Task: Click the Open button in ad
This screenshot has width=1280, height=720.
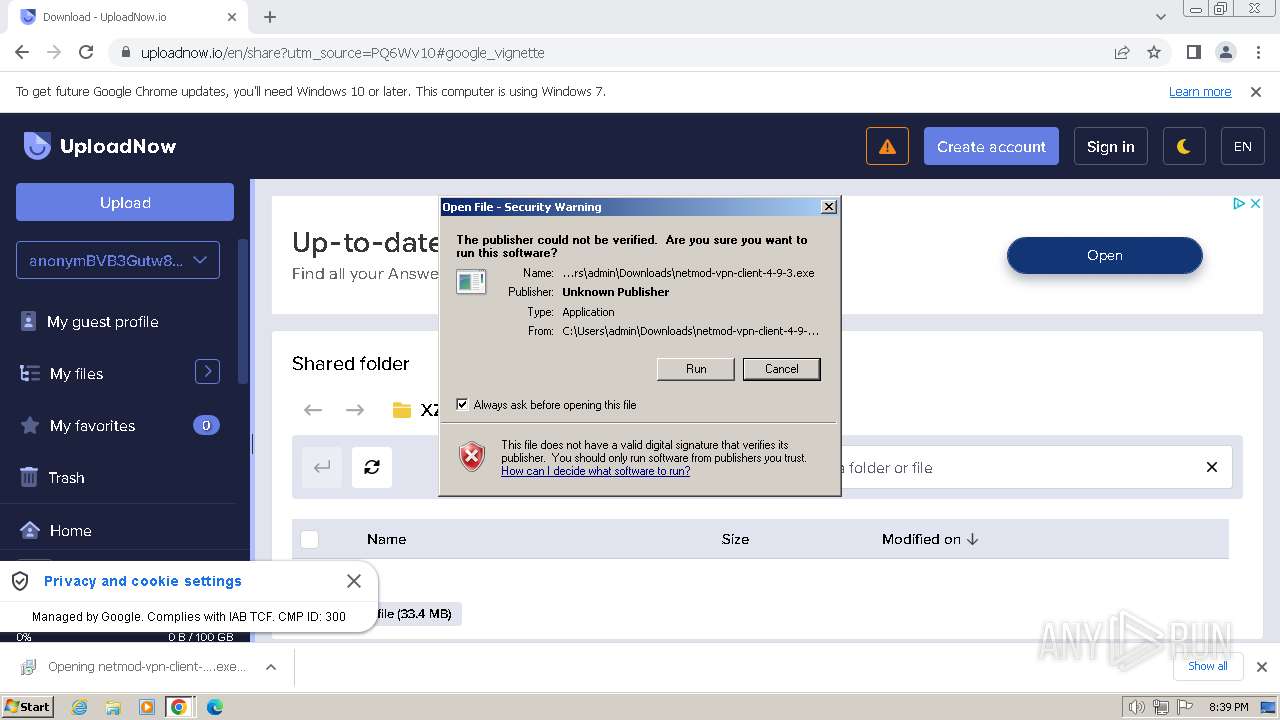Action: click(1105, 255)
